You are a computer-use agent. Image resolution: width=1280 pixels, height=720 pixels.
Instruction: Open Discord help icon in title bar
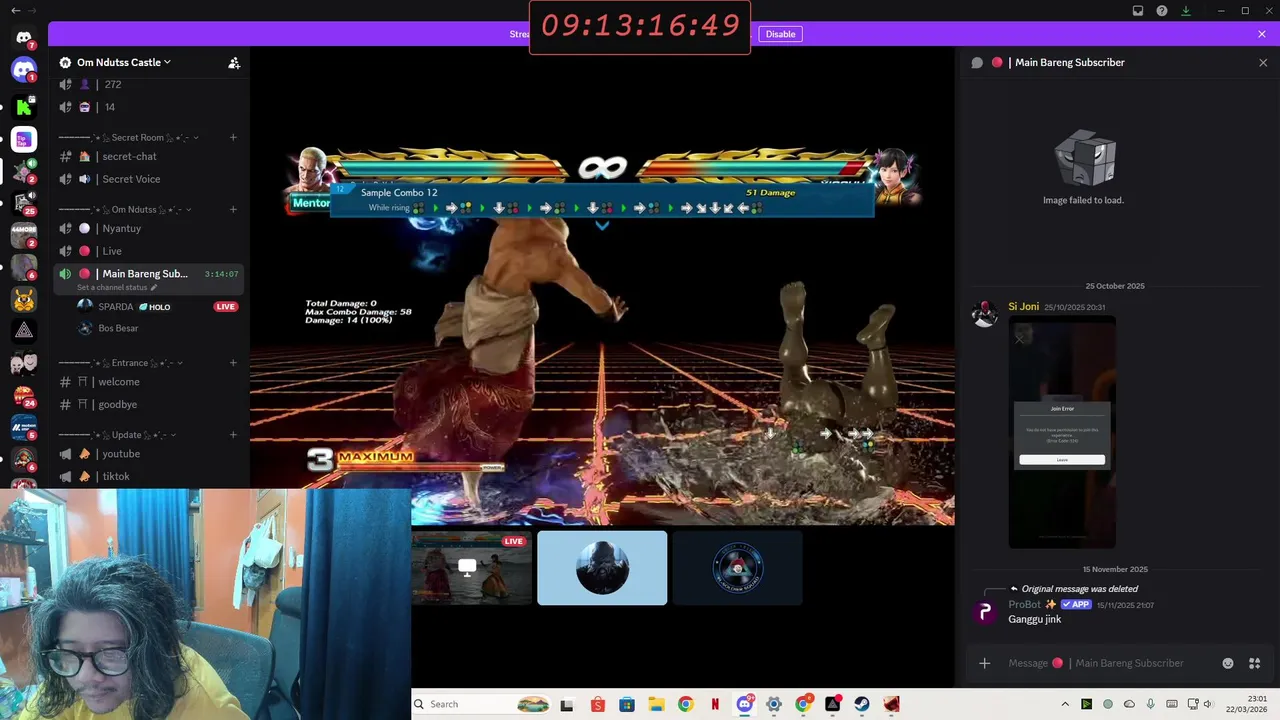[x=1162, y=11]
